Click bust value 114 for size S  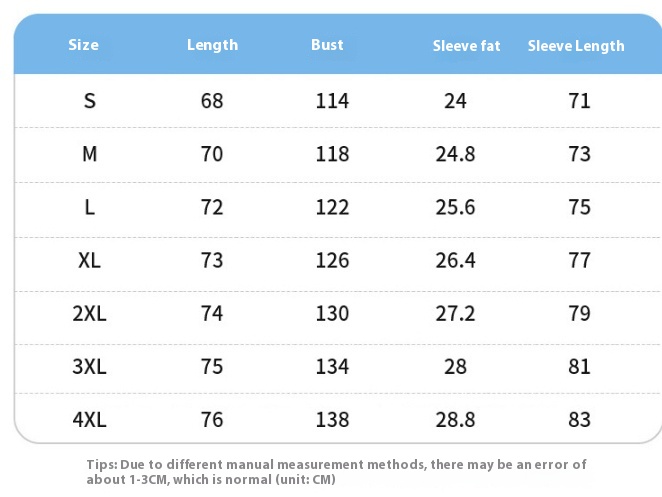tap(332, 101)
